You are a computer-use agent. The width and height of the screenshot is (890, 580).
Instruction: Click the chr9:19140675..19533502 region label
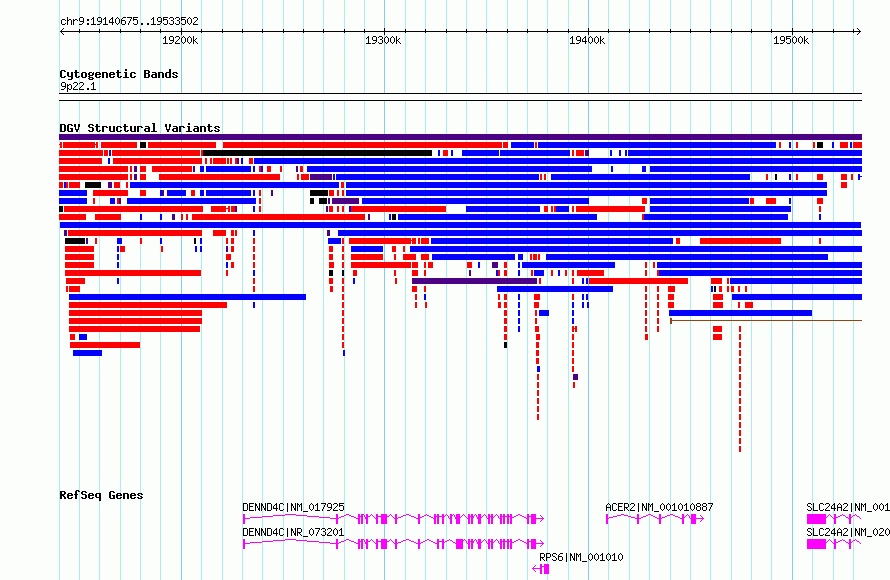pyautogui.click(x=129, y=21)
